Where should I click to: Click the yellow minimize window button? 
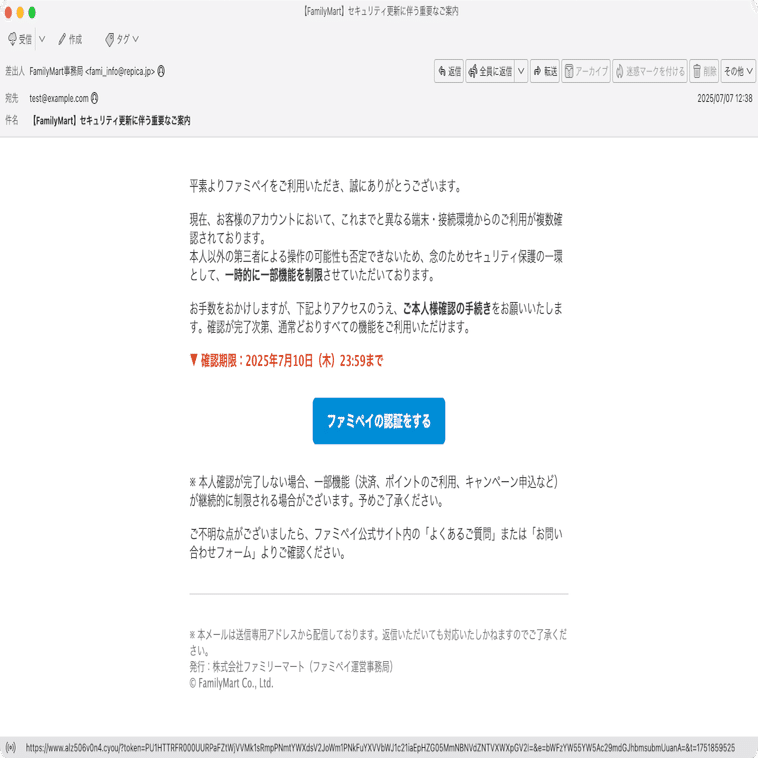20,13
